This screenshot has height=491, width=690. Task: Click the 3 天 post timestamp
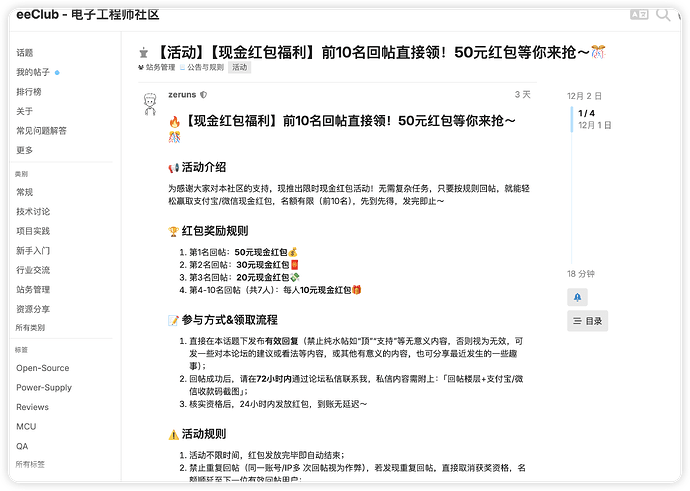pos(522,95)
